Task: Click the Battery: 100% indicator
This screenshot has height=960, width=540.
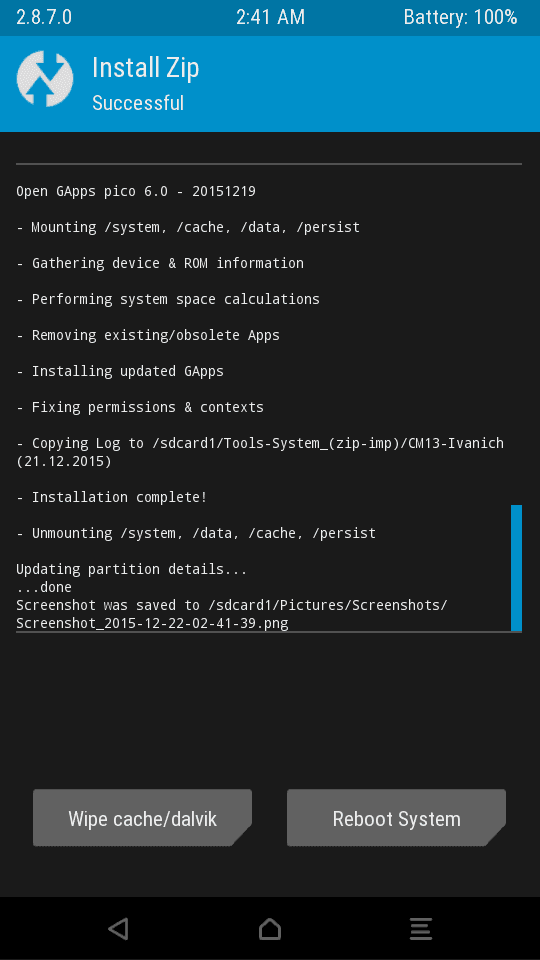Action: coord(460,17)
